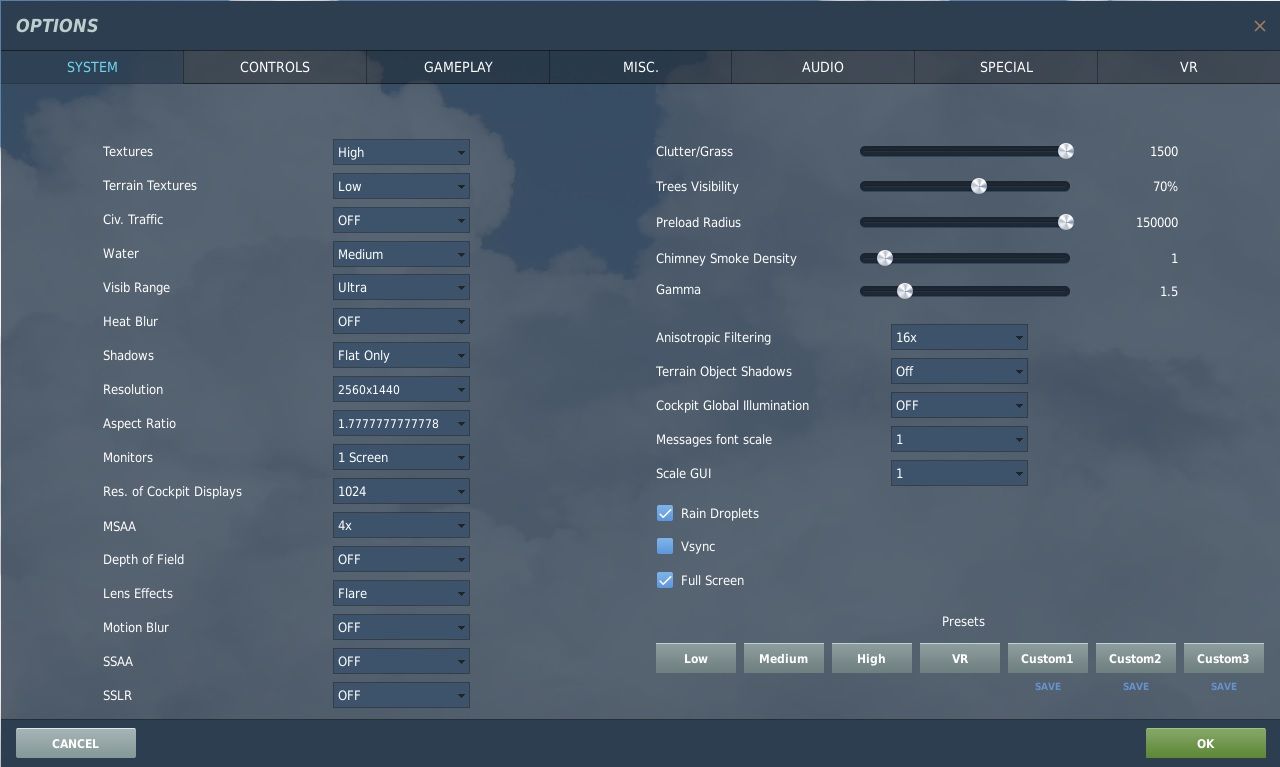Enable the Vsync checkbox
Screen dimensions: 1280x767
665,546
